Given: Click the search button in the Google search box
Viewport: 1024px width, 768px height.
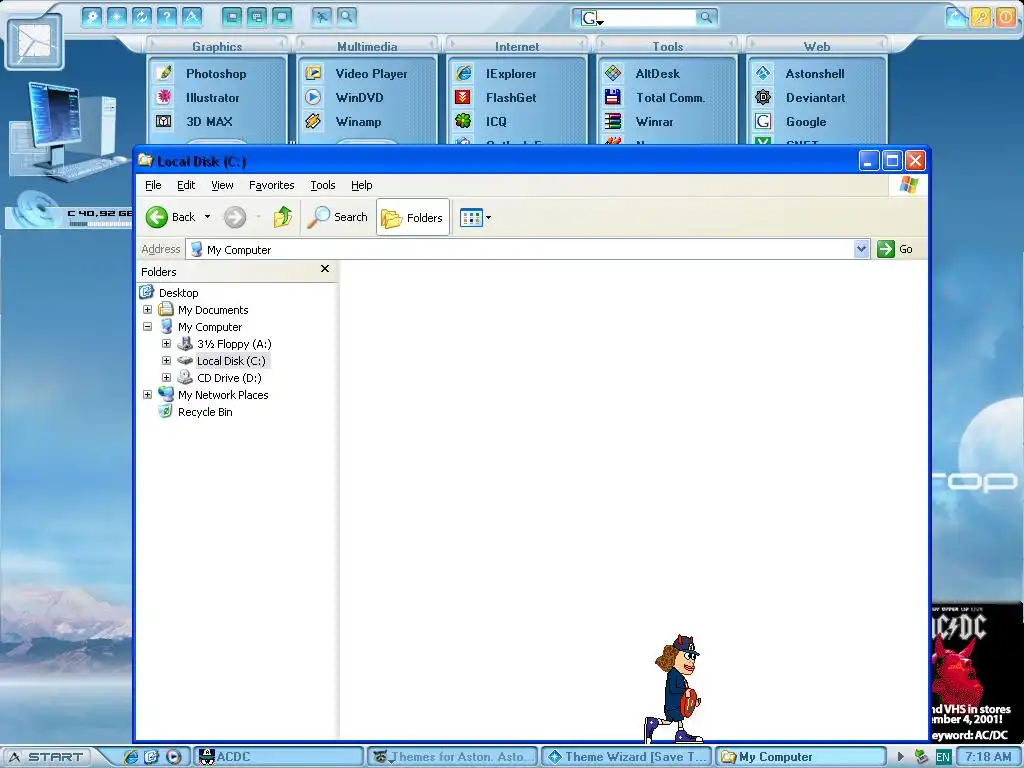Looking at the screenshot, I should (x=705, y=18).
